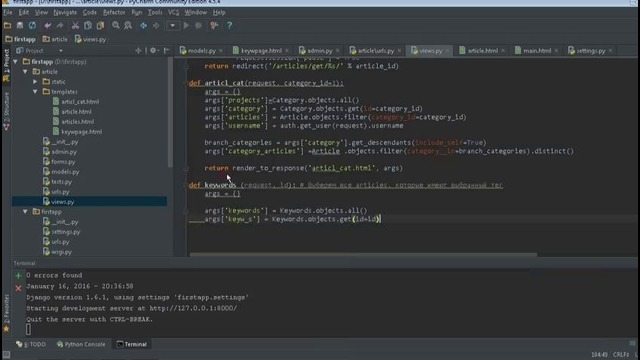Open the Code menu

pos(89,13)
